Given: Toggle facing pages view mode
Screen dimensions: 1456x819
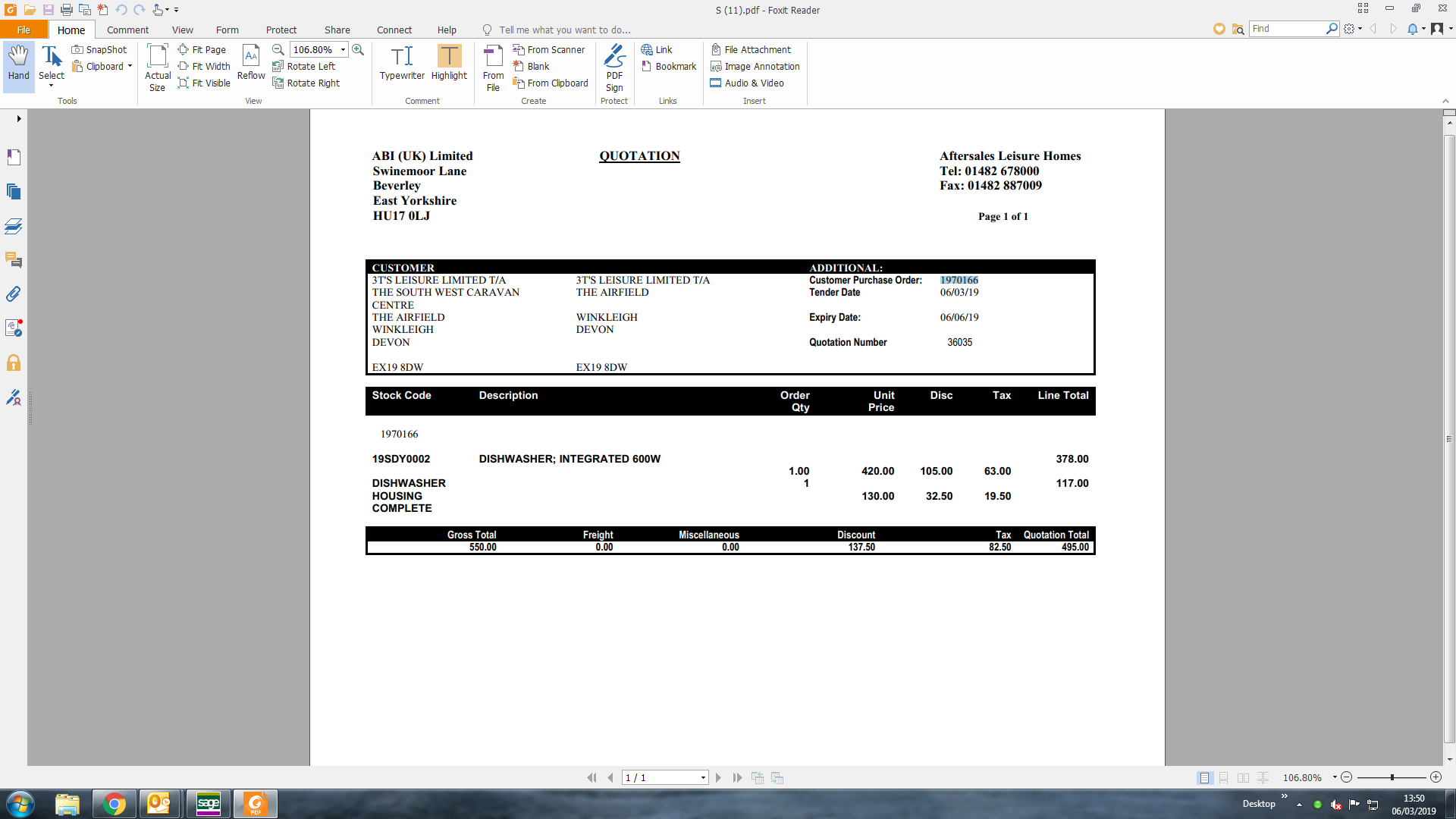Looking at the screenshot, I should [x=1243, y=778].
